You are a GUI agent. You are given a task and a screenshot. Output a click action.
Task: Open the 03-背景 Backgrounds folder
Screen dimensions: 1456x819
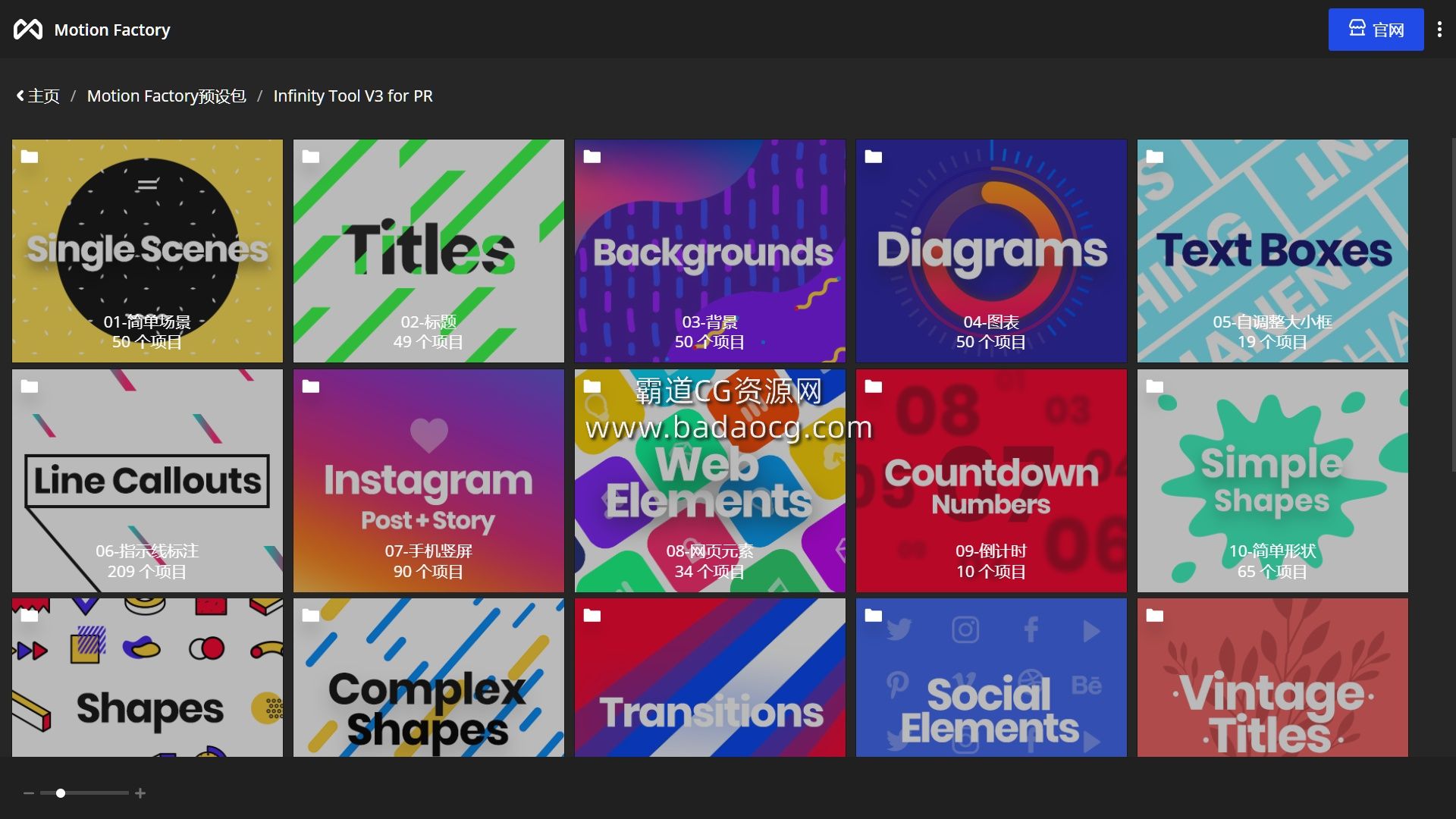[710, 251]
